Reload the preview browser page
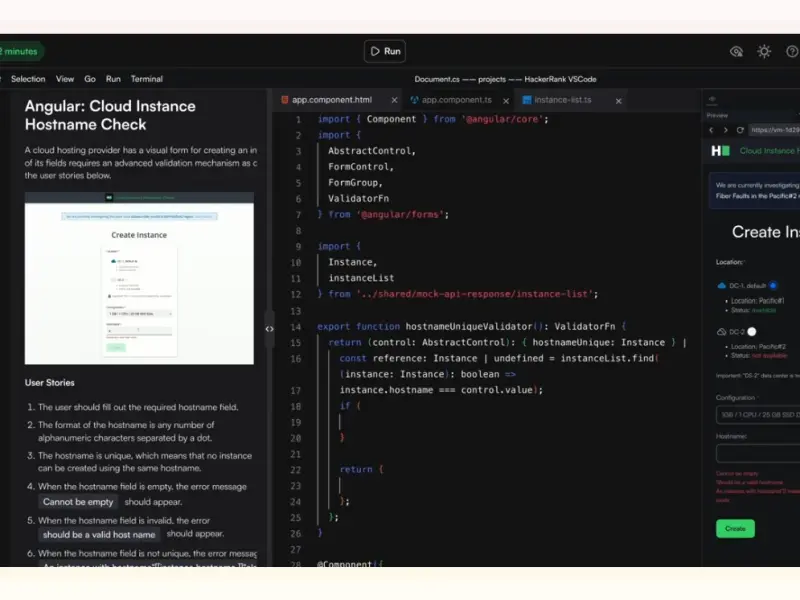 click(x=740, y=130)
